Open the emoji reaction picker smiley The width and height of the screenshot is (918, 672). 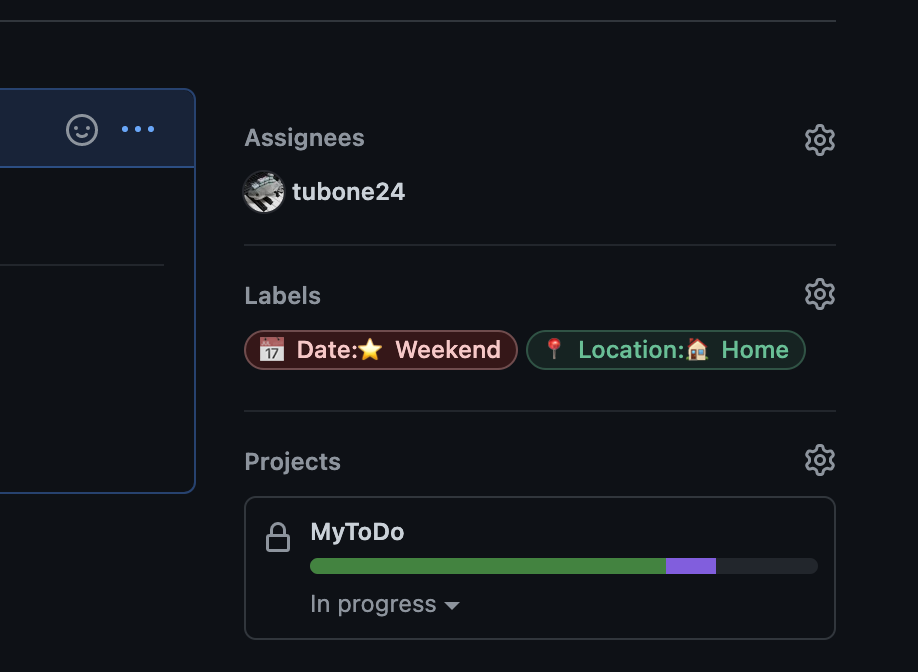[82, 130]
